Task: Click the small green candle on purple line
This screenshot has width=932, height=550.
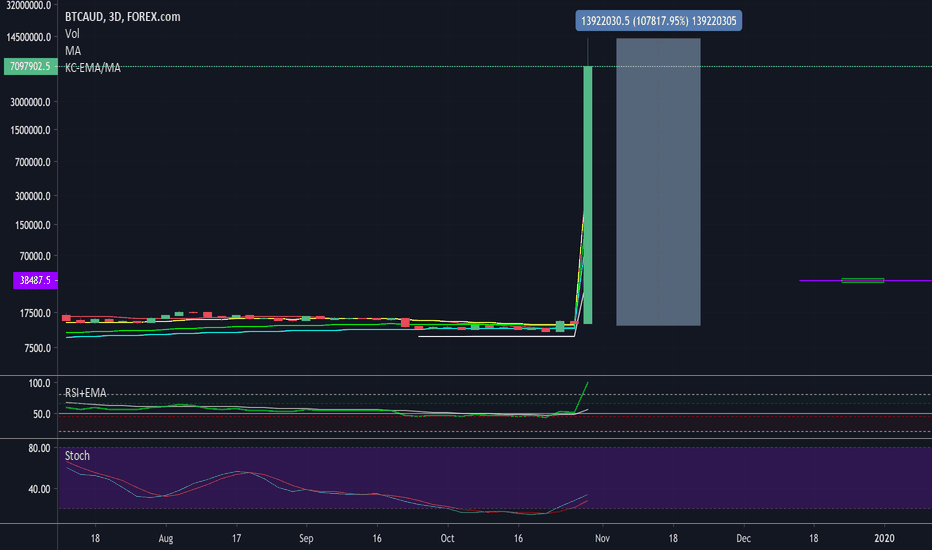Action: coord(862,280)
